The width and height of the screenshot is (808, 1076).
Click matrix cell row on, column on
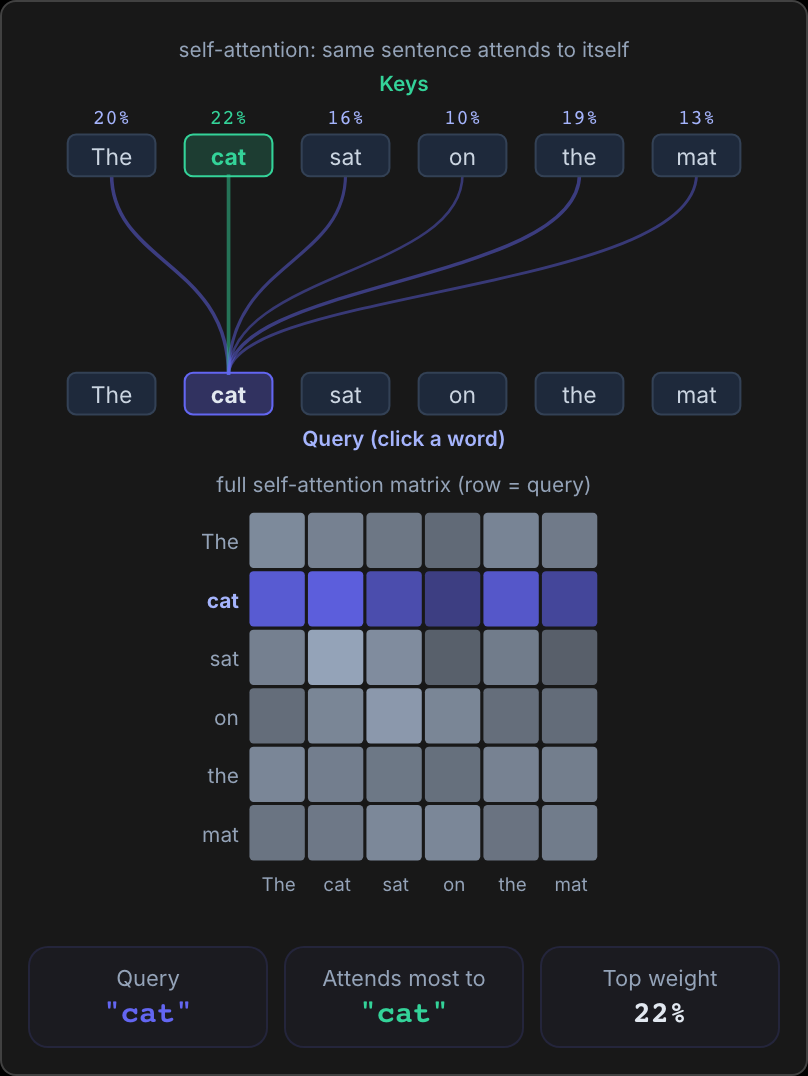coord(452,716)
